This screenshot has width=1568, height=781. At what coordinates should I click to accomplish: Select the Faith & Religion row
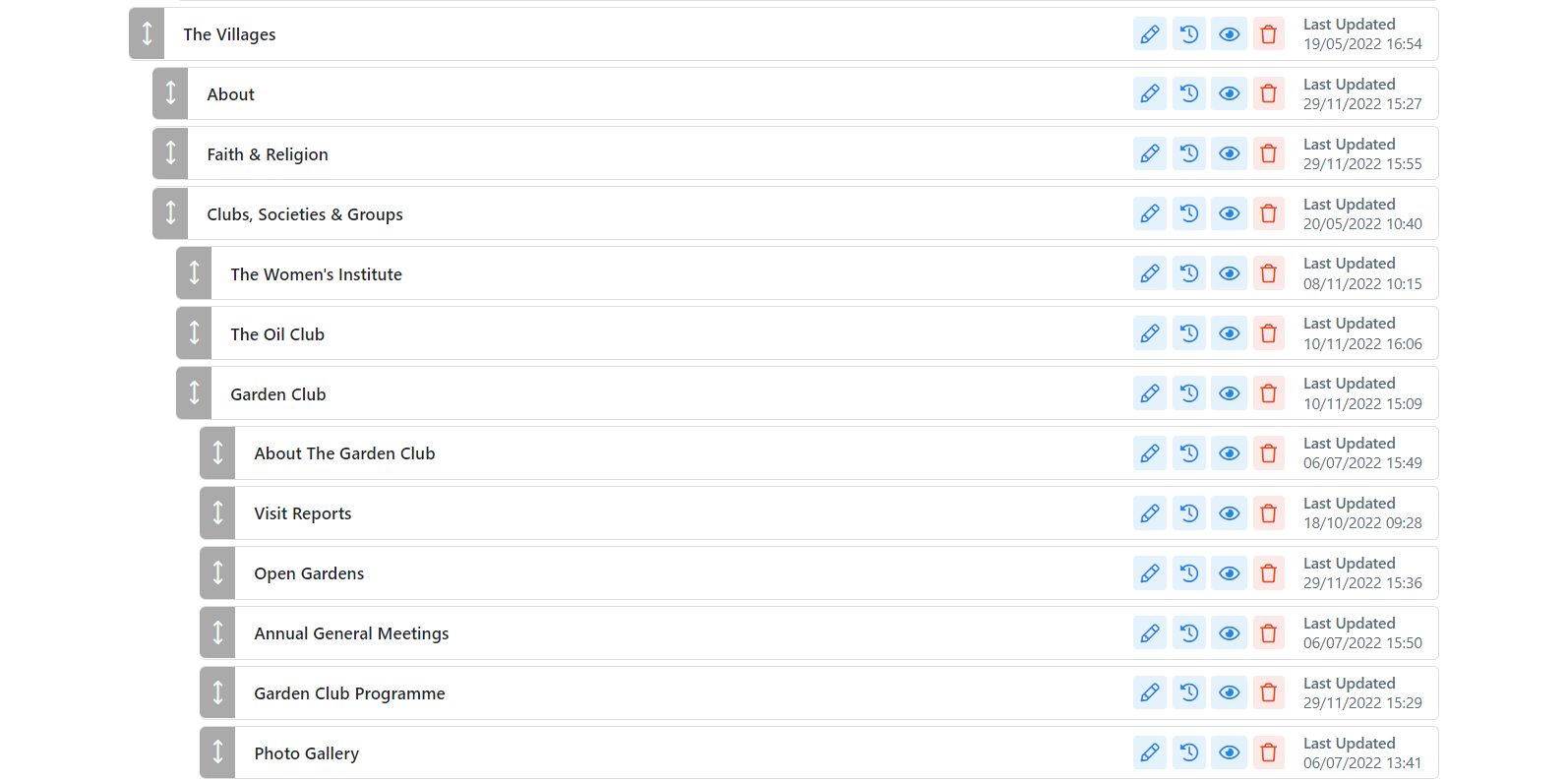(x=795, y=154)
